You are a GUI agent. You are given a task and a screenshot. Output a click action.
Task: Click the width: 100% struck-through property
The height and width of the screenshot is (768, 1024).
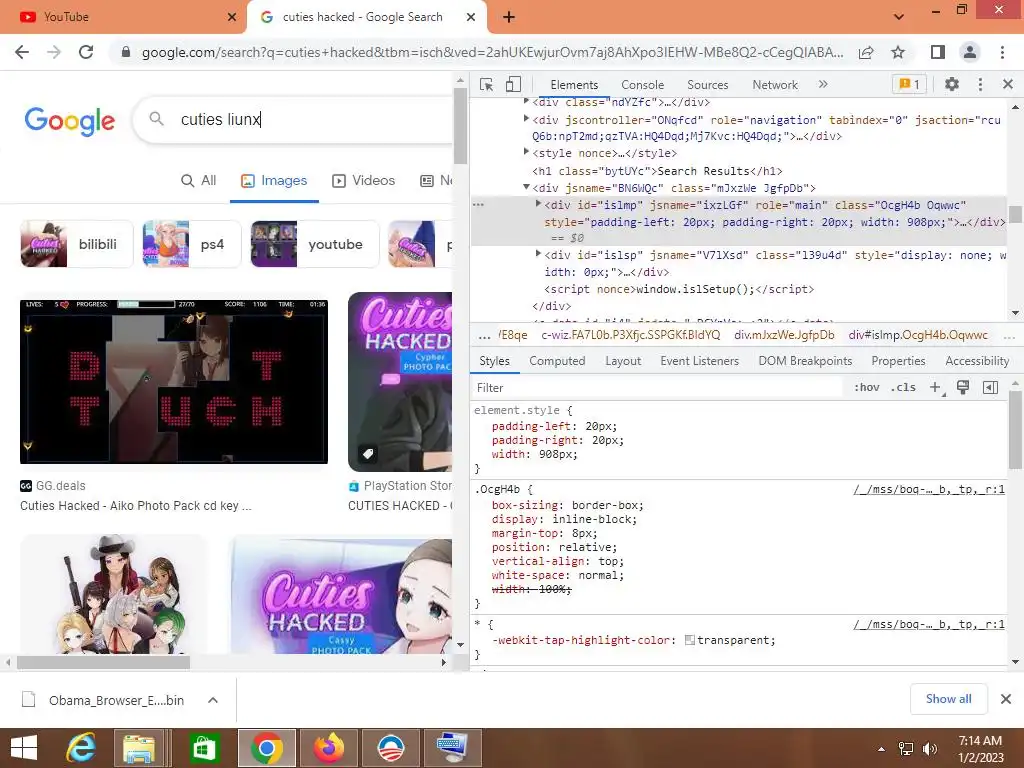531,589
